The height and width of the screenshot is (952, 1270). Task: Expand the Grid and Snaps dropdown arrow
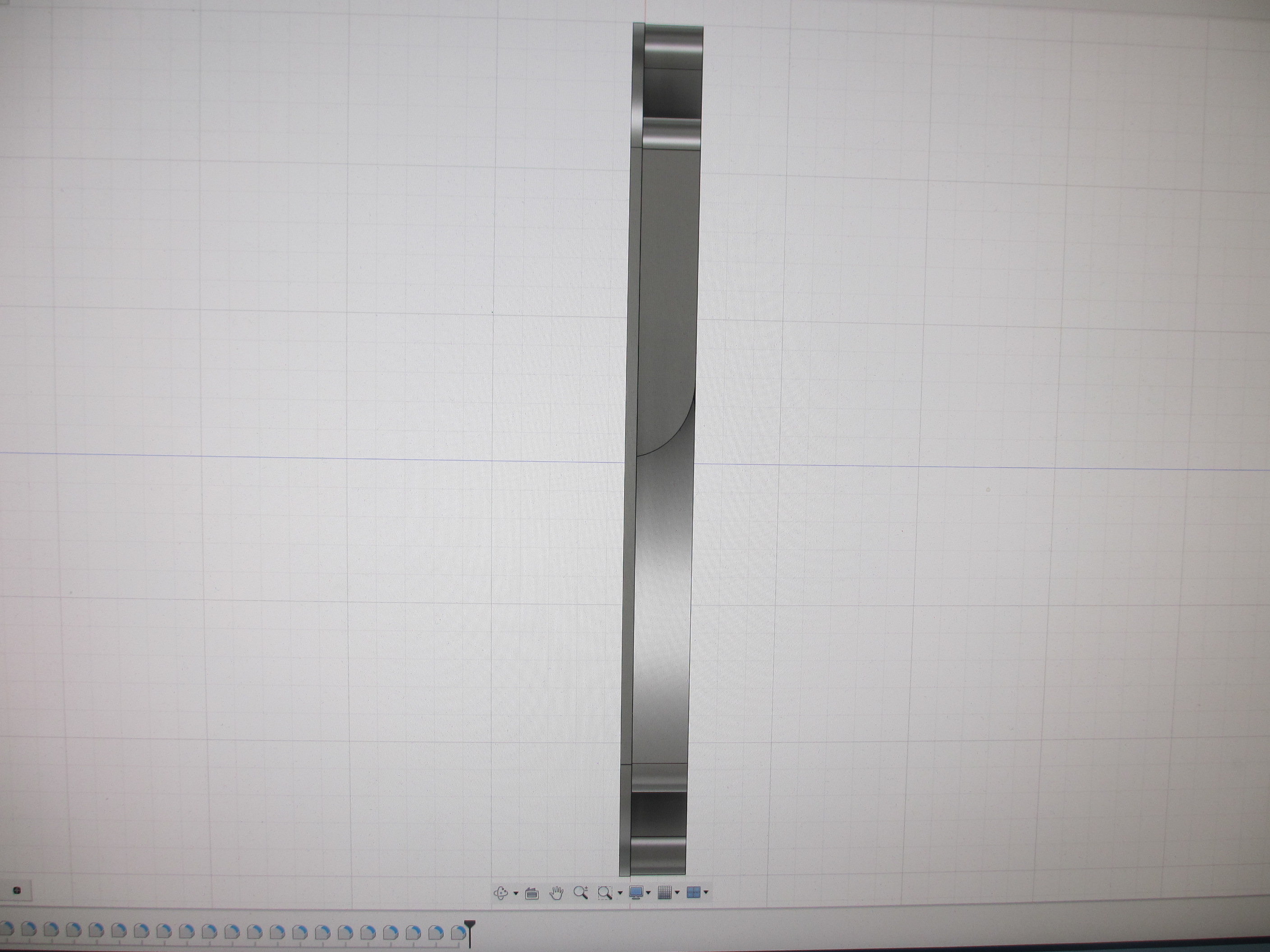point(677,892)
